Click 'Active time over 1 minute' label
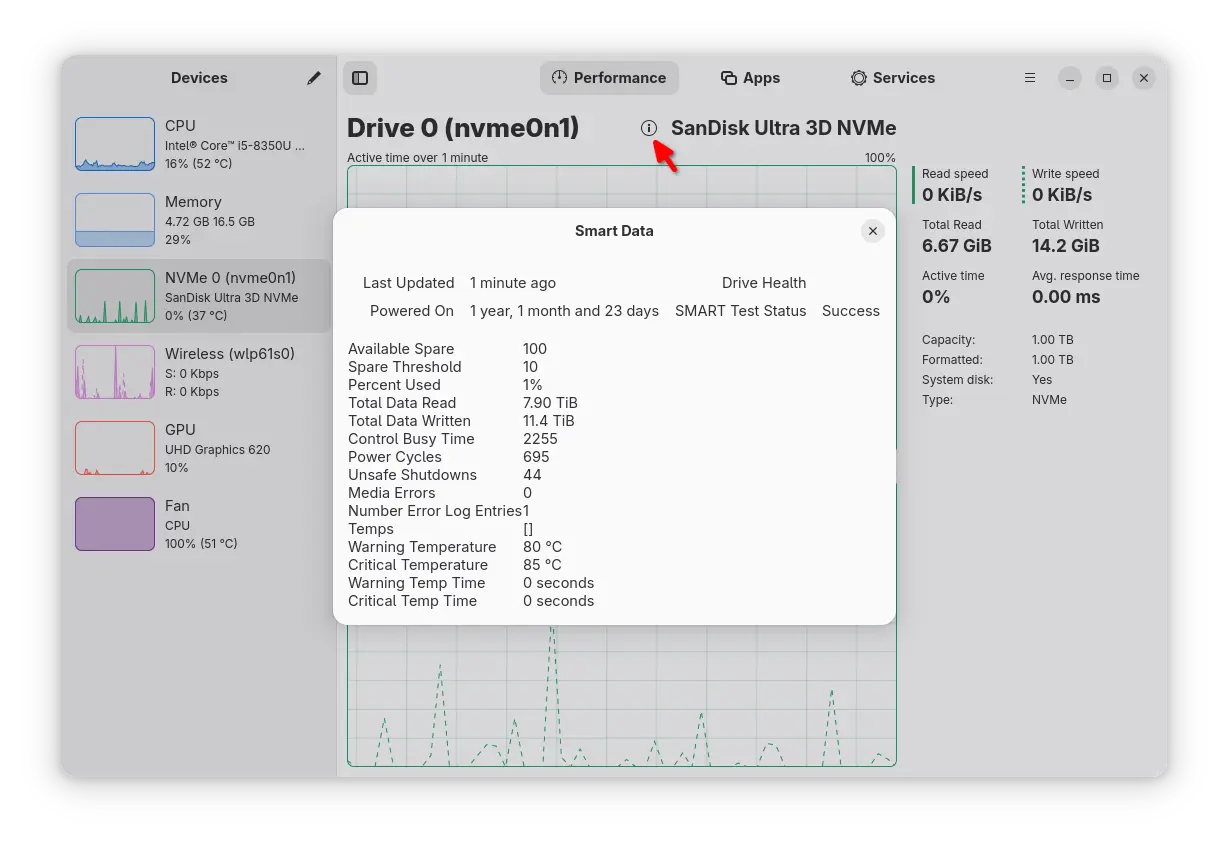Viewport: 1228px width, 844px height. 418,158
